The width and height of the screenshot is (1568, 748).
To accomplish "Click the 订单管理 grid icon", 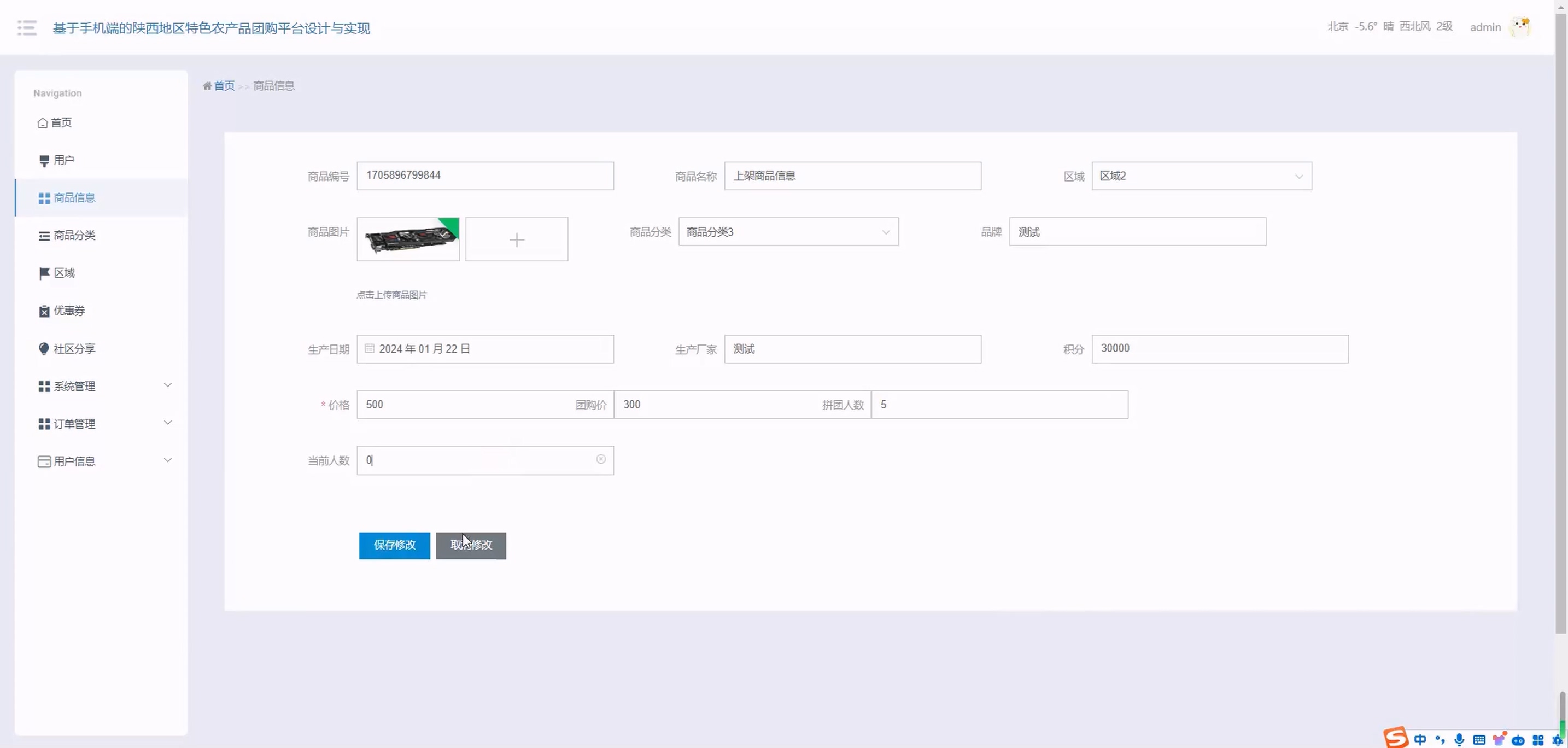I will coord(44,424).
